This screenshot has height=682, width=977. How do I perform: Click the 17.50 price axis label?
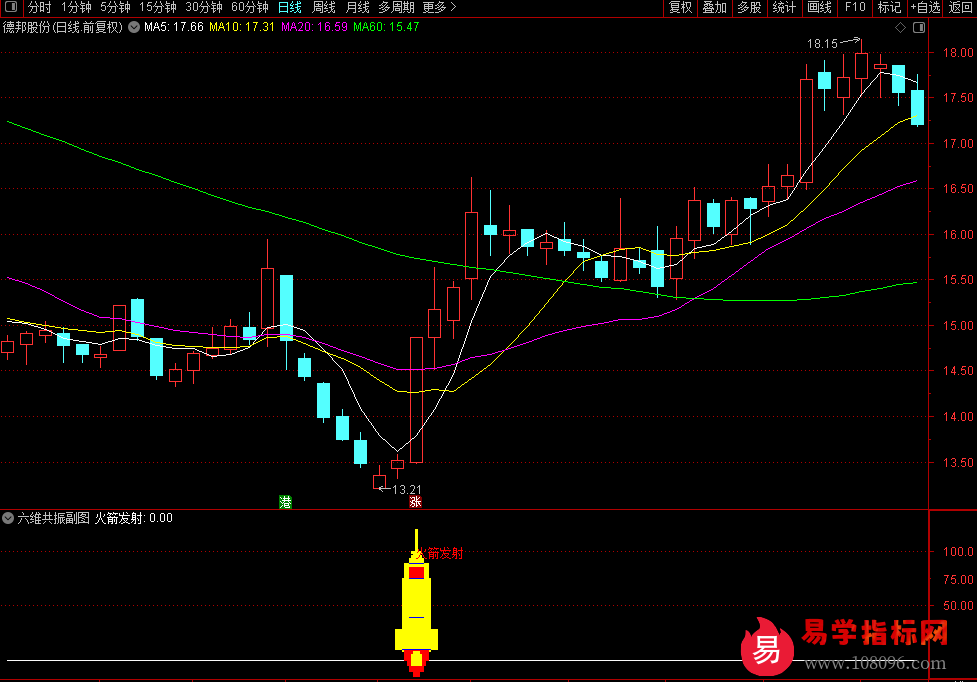(x=958, y=98)
